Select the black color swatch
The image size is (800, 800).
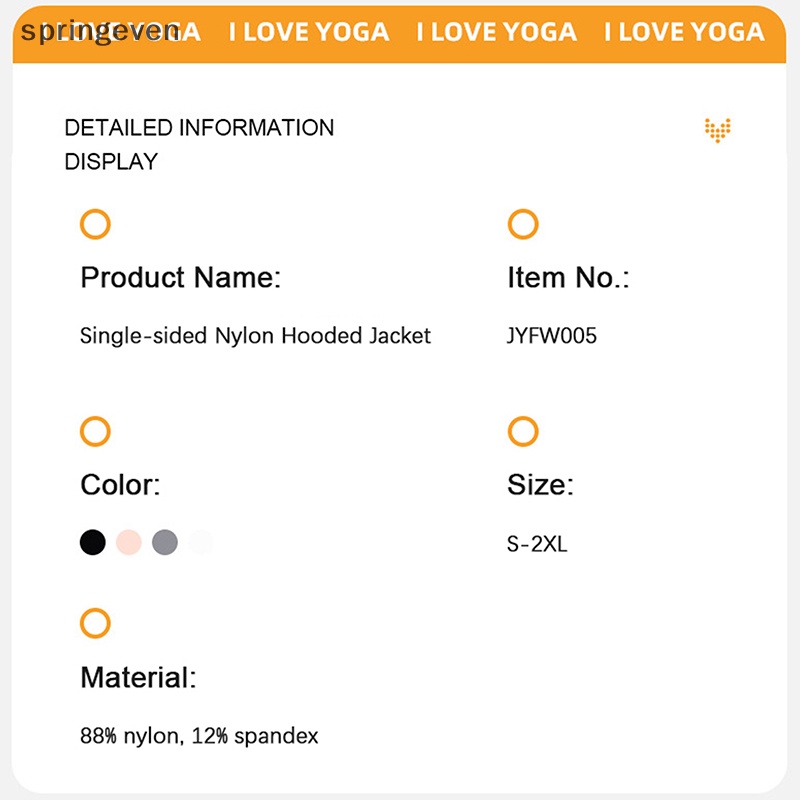pyautogui.click(x=93, y=543)
